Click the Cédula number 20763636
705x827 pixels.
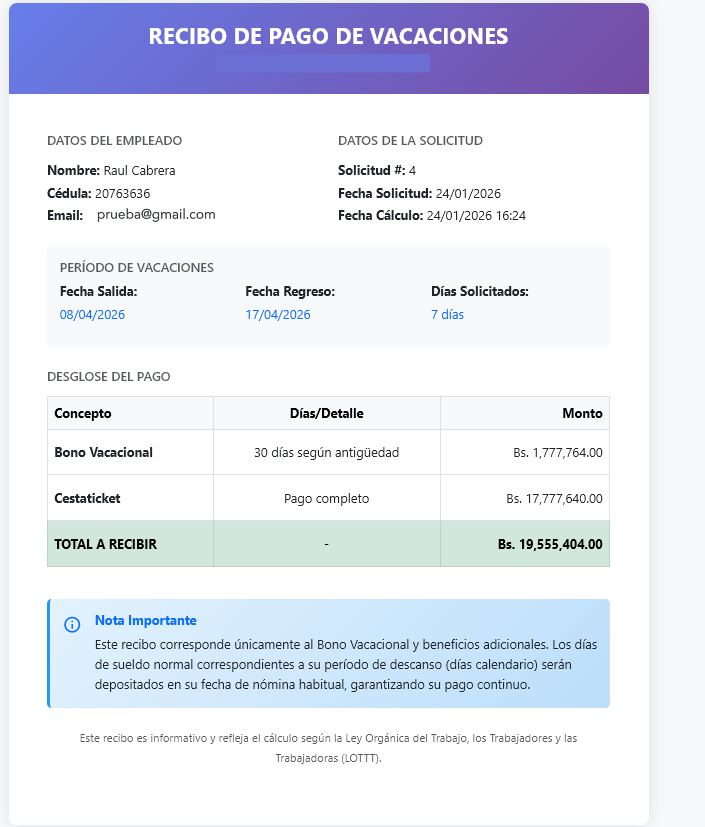pyautogui.click(x=123, y=193)
